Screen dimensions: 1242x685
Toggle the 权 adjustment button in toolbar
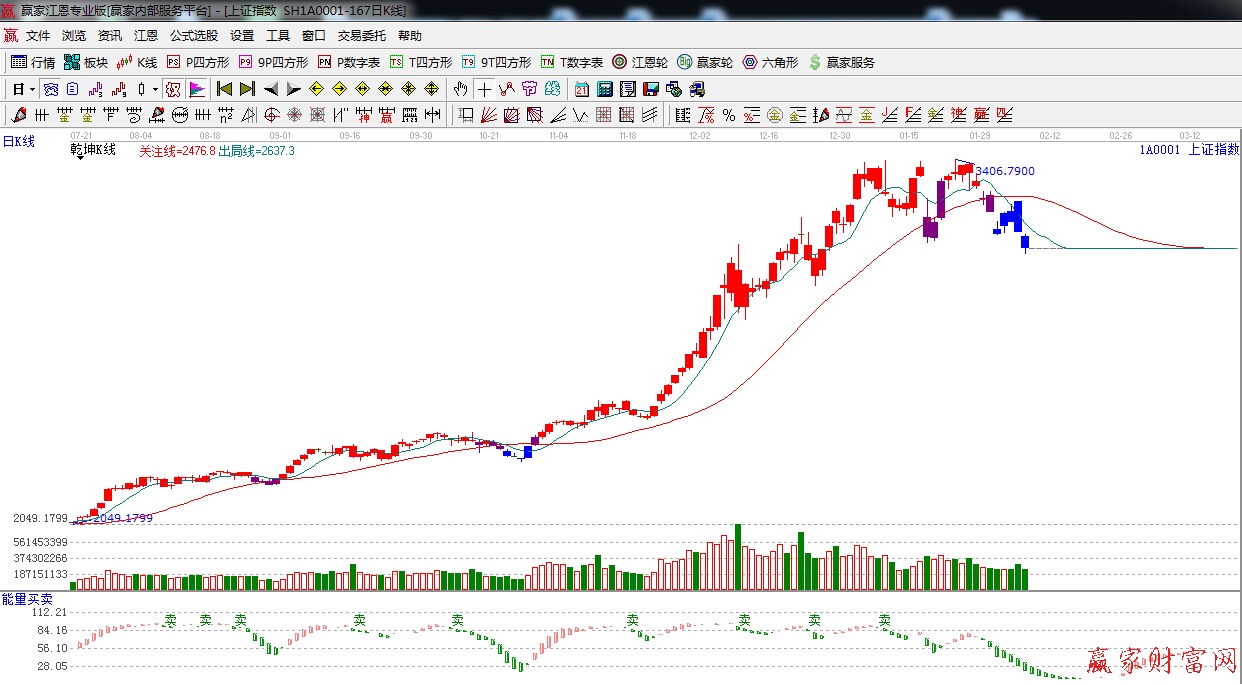click(173, 89)
